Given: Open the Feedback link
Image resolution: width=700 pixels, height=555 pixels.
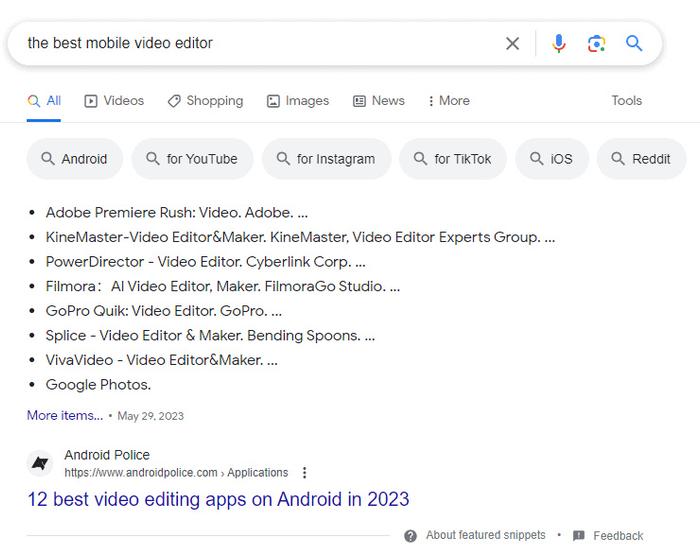Looking at the screenshot, I should tap(618, 536).
